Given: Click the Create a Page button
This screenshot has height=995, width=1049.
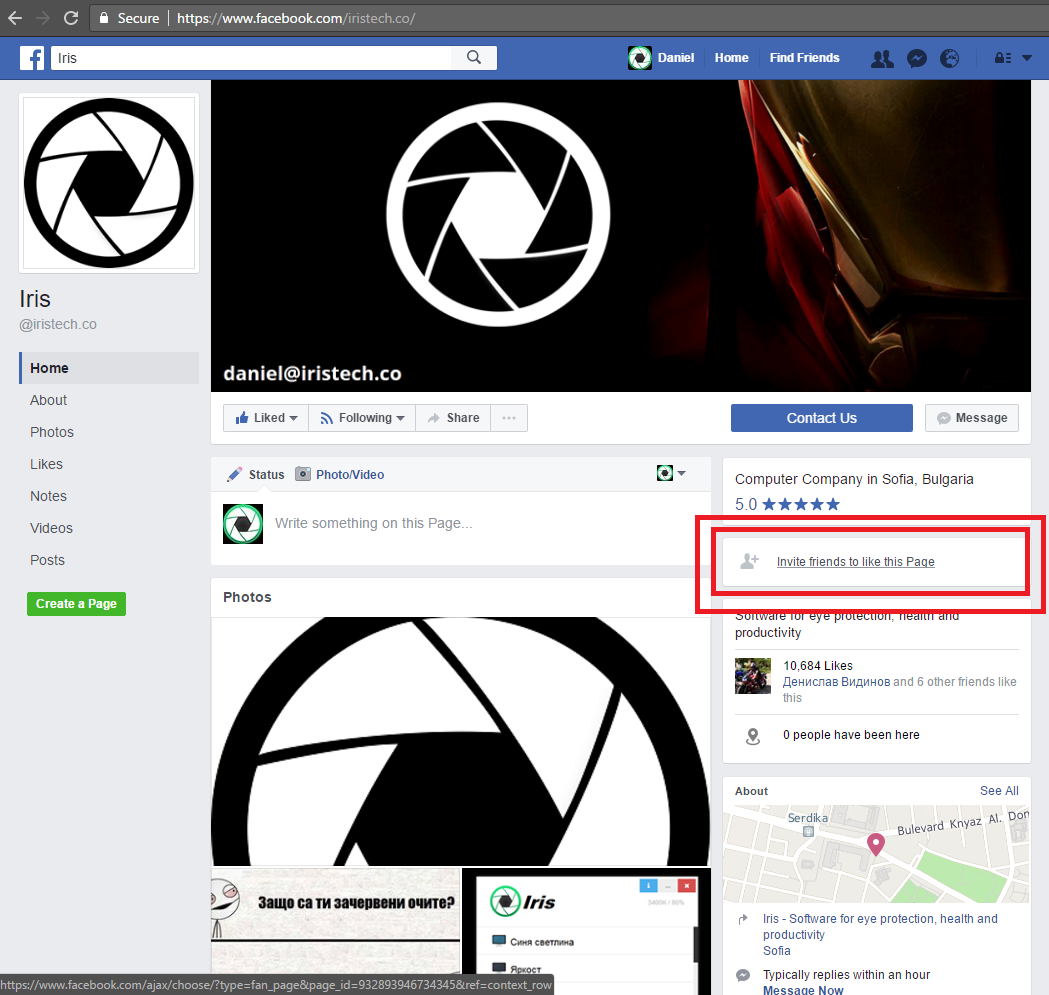Looking at the screenshot, I should pos(76,604).
